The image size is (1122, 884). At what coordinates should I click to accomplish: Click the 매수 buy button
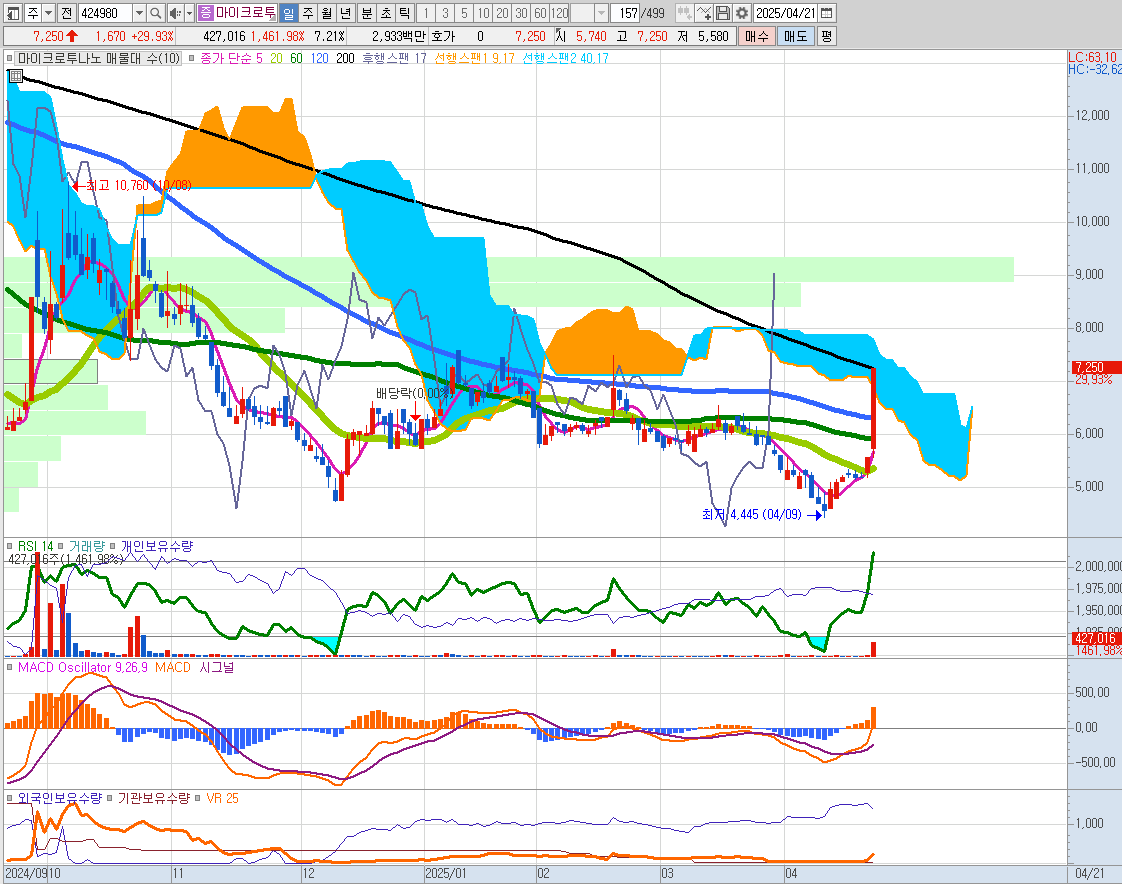pyautogui.click(x=757, y=37)
